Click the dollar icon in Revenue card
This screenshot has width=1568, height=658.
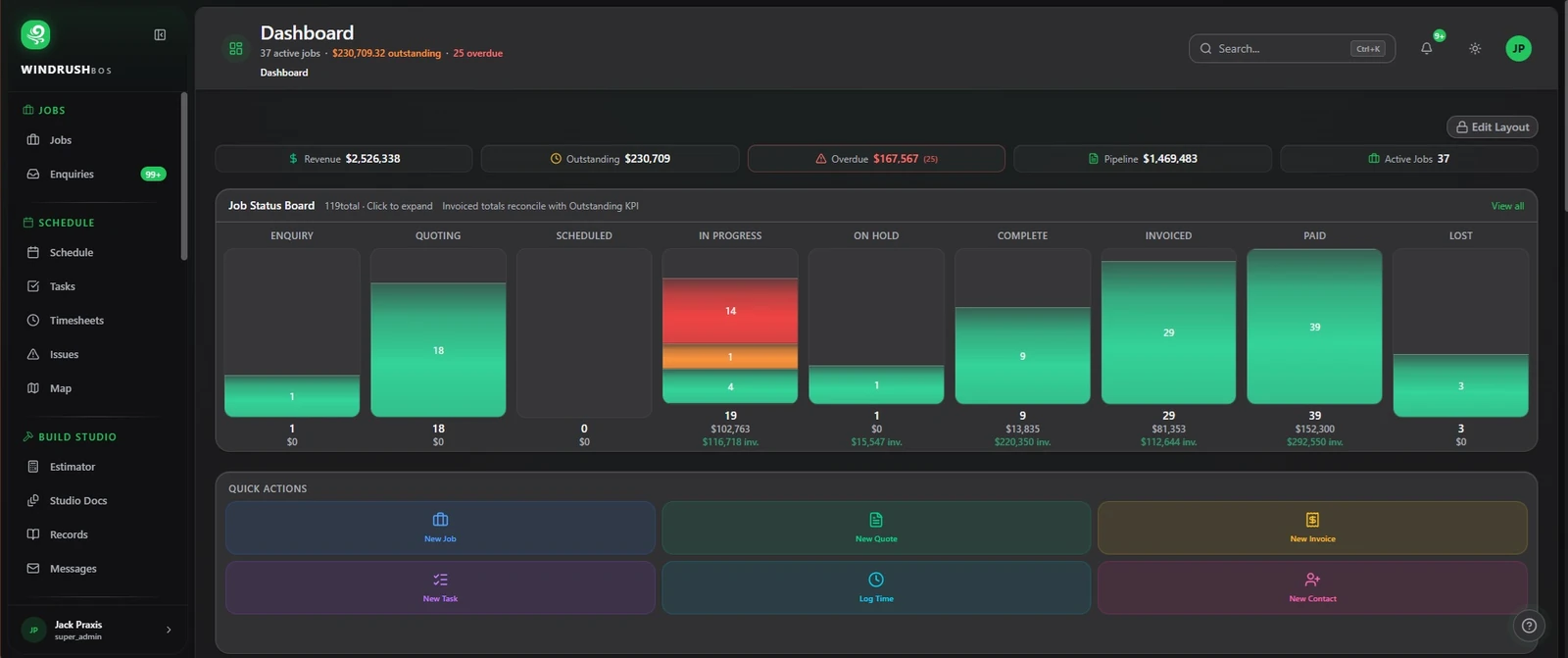coord(293,159)
